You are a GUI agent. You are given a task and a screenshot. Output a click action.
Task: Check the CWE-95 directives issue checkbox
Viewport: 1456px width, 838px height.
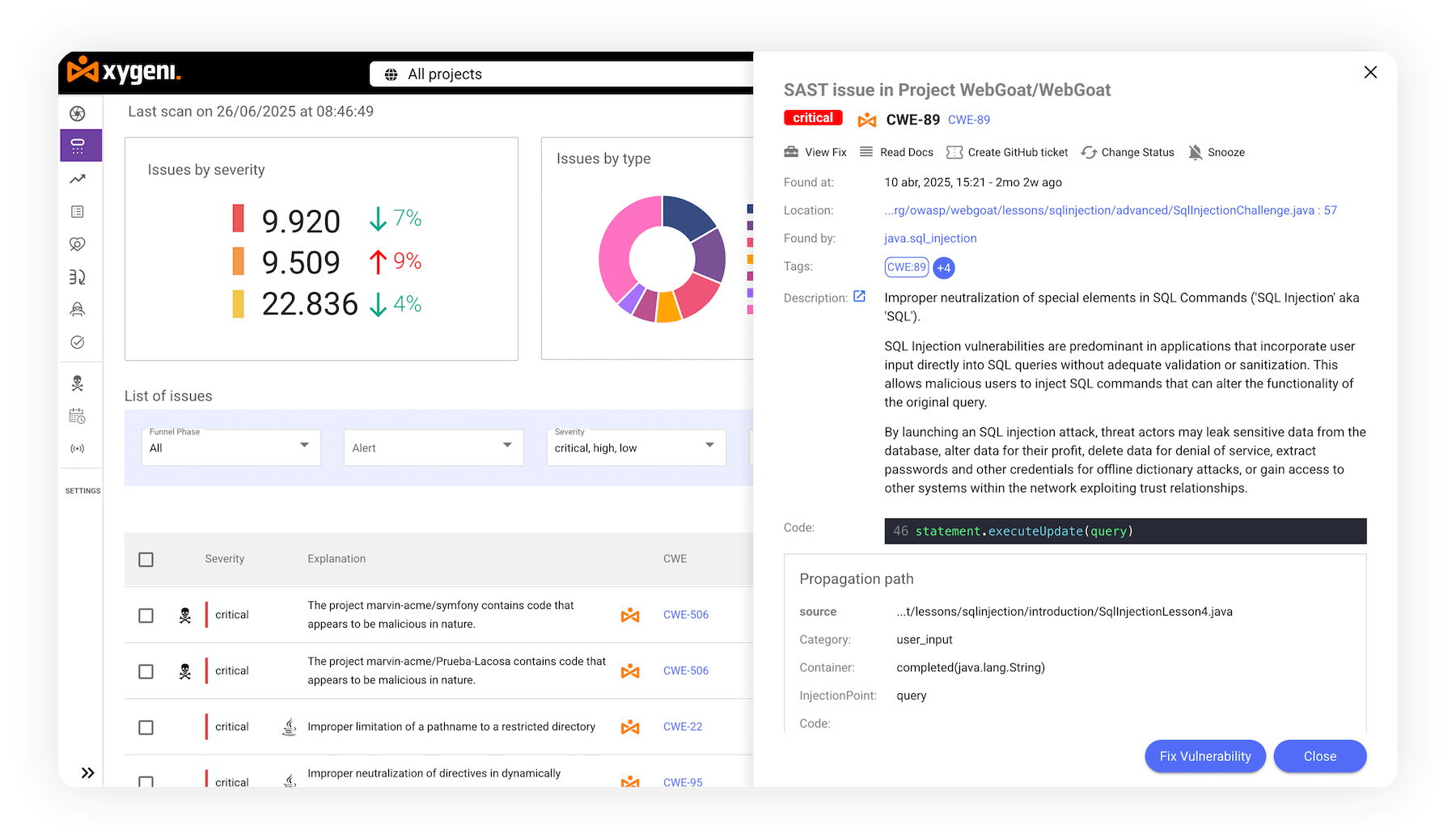click(x=146, y=781)
